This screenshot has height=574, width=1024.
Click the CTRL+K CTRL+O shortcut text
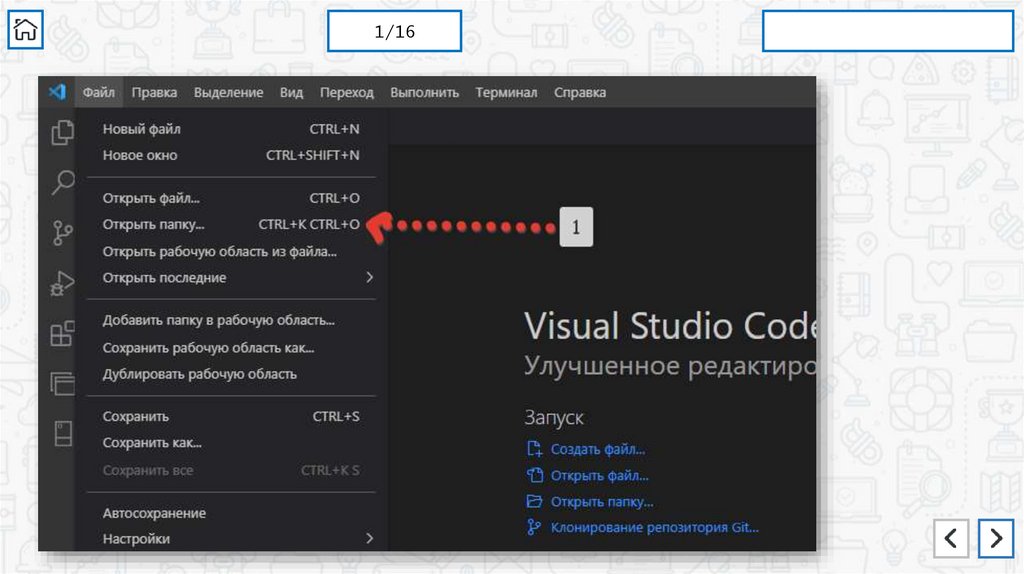(309, 225)
